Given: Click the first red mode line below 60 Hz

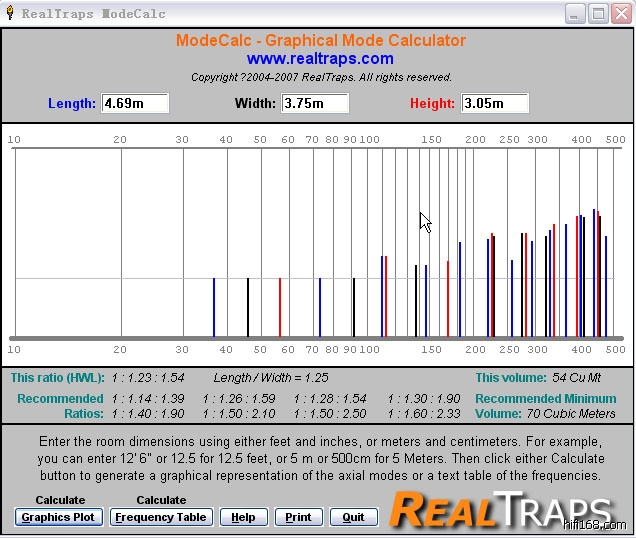Looking at the screenshot, I should click(280, 307).
